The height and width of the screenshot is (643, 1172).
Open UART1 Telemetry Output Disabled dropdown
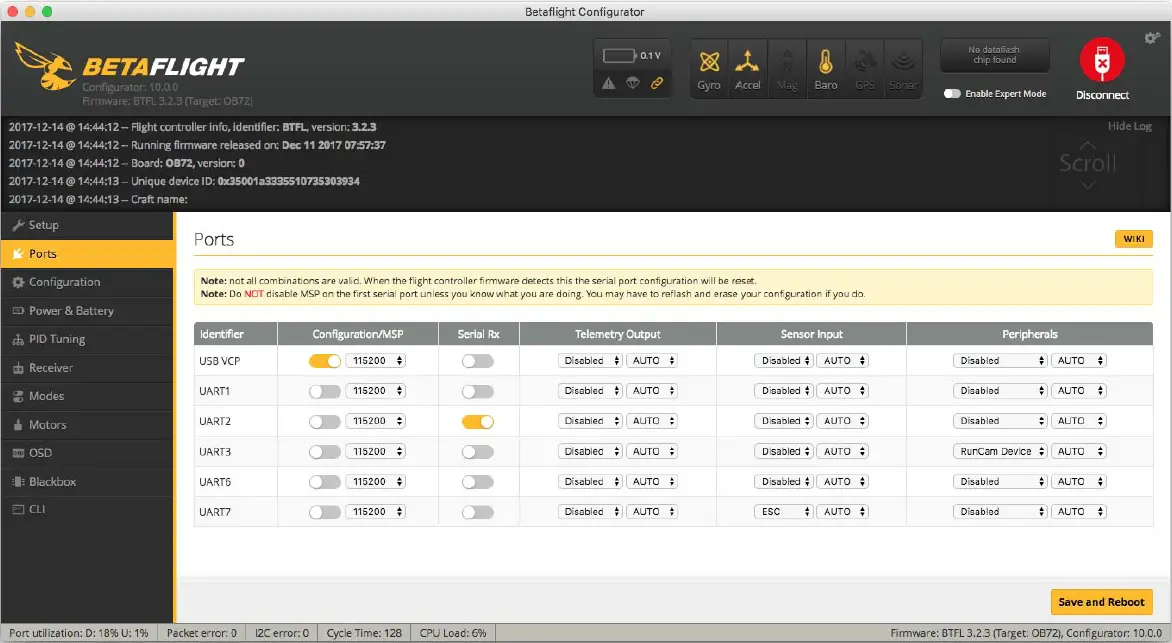click(590, 390)
